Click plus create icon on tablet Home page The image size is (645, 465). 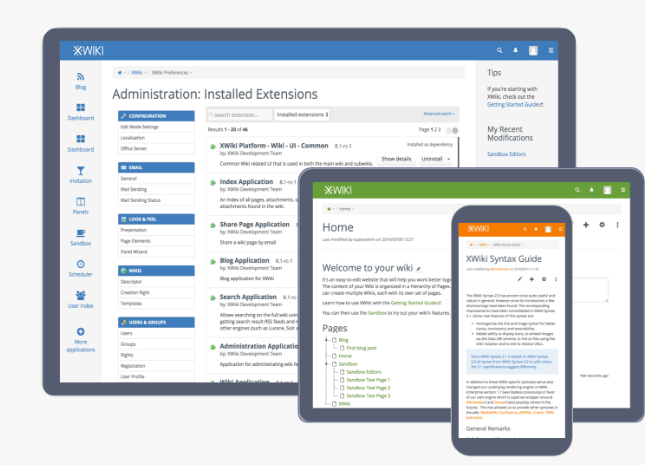(586, 225)
